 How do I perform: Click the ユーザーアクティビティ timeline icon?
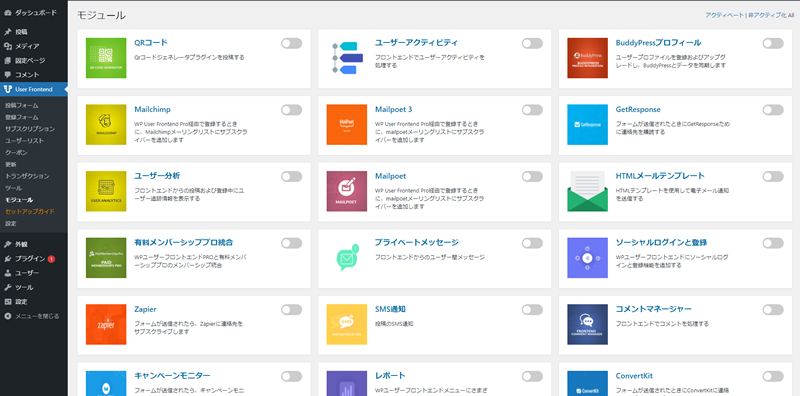coord(347,58)
